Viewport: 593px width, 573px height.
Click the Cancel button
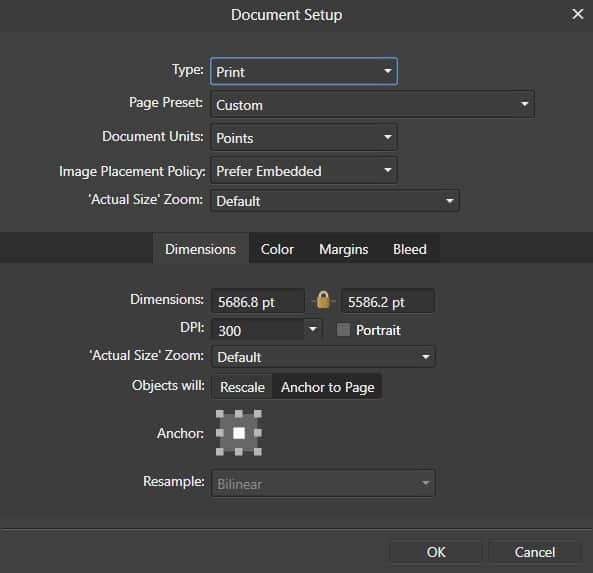tap(534, 552)
